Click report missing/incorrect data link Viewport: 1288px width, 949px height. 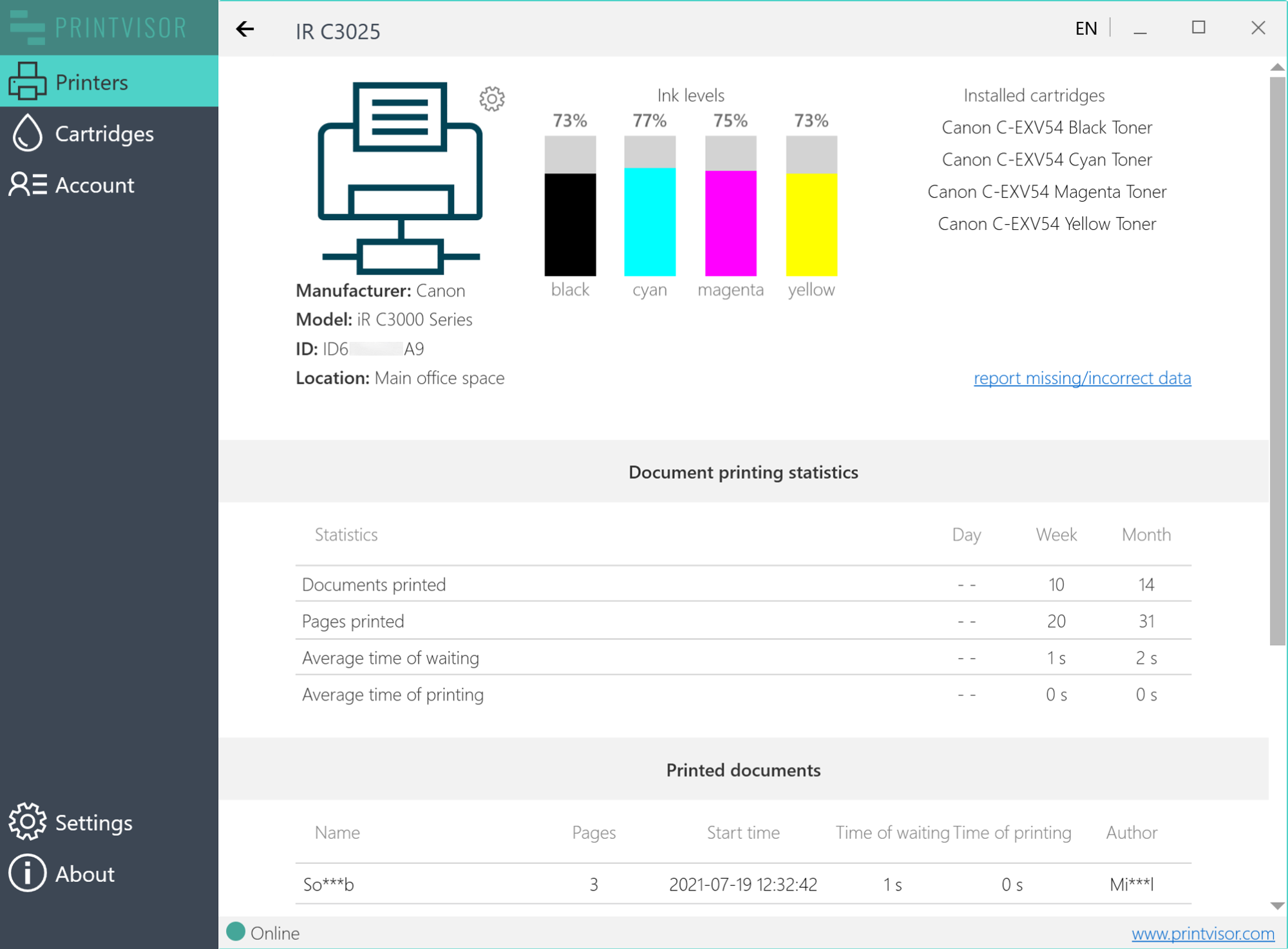(1082, 378)
